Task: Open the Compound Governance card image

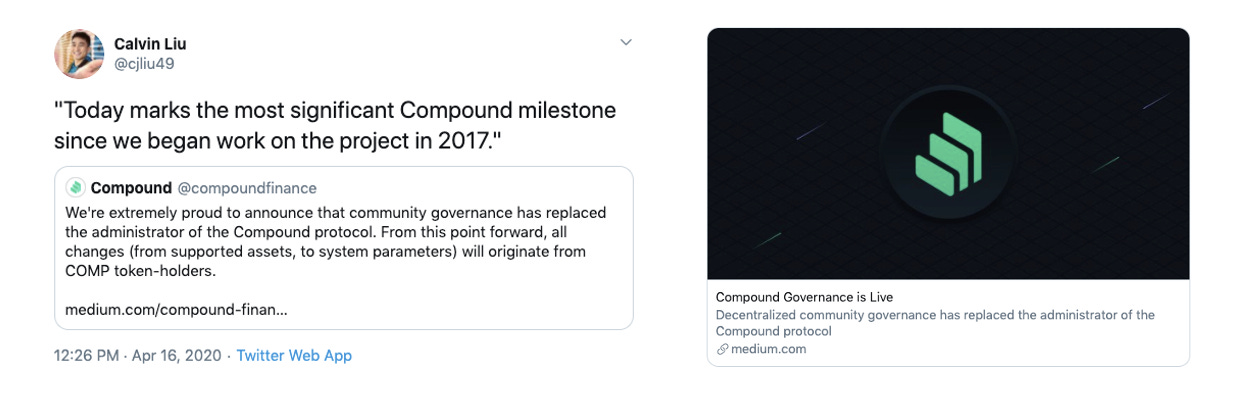Action: pyautogui.click(x=948, y=154)
